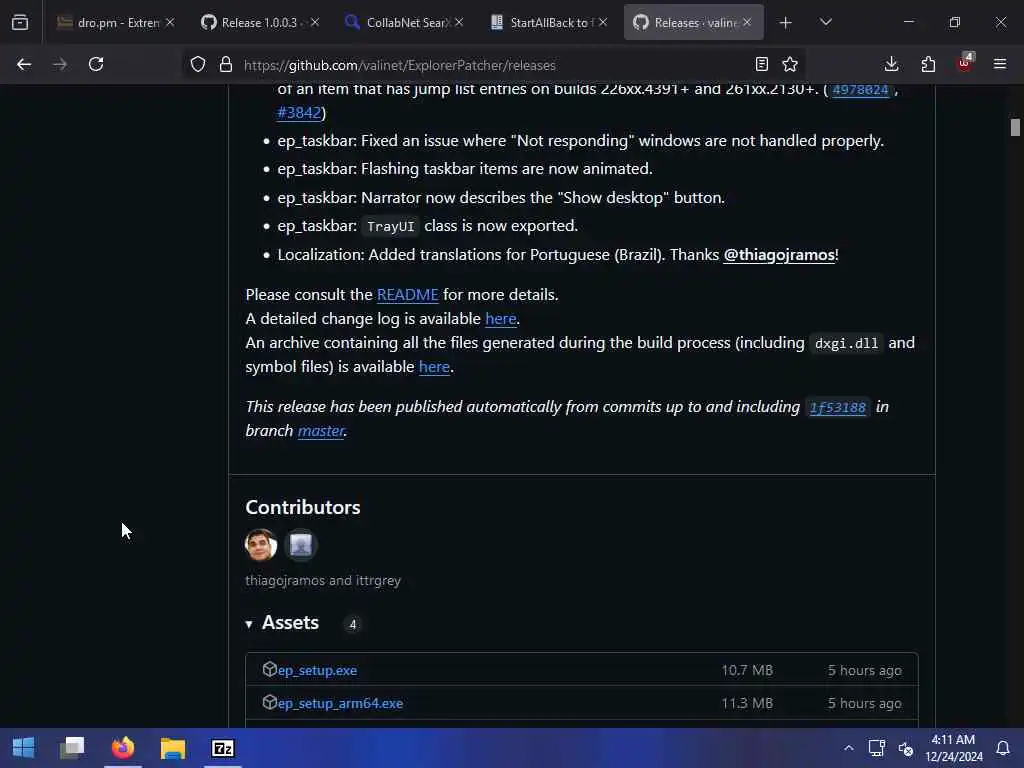Click package icon beside ep_setup.exe

pos(269,669)
